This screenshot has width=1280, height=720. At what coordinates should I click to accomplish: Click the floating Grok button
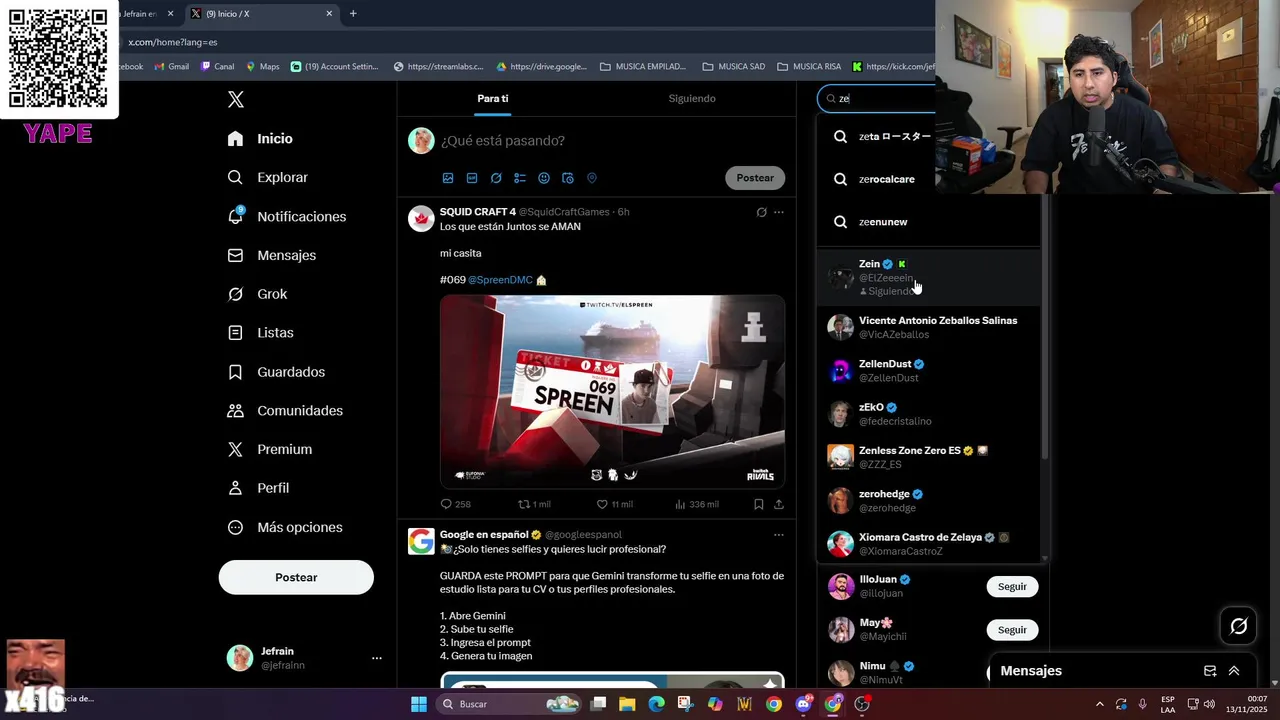click(x=1238, y=626)
